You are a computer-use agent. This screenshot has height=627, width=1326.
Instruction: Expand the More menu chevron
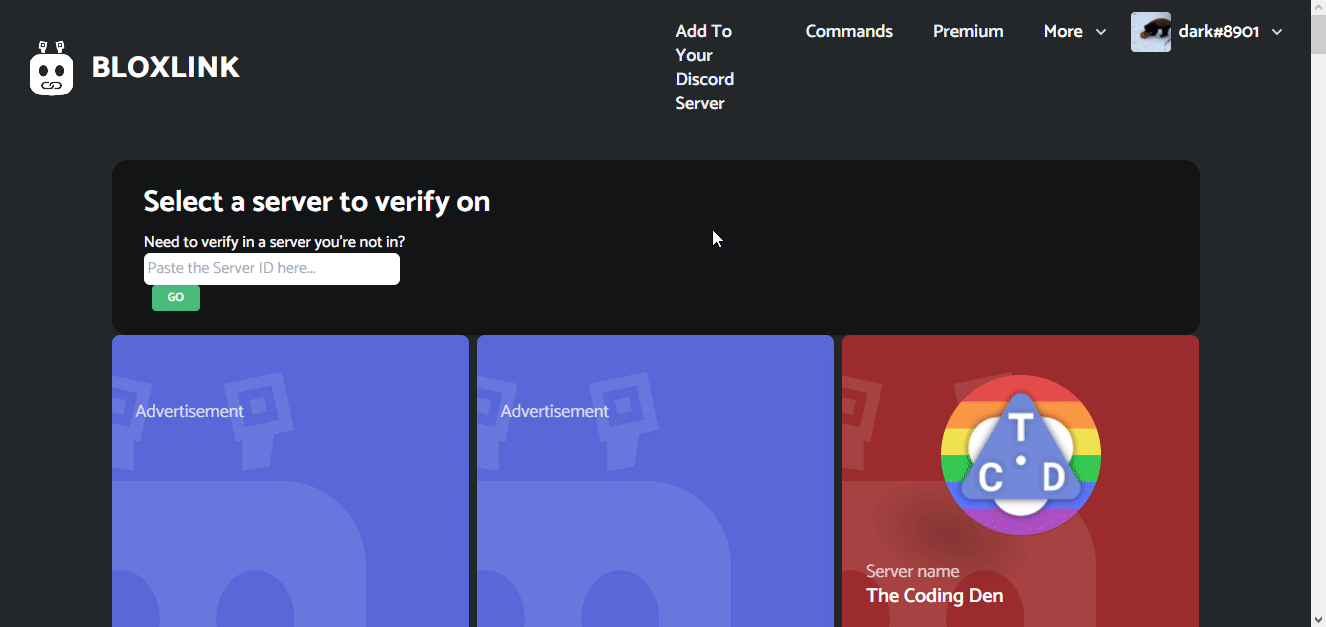pyautogui.click(x=1101, y=32)
